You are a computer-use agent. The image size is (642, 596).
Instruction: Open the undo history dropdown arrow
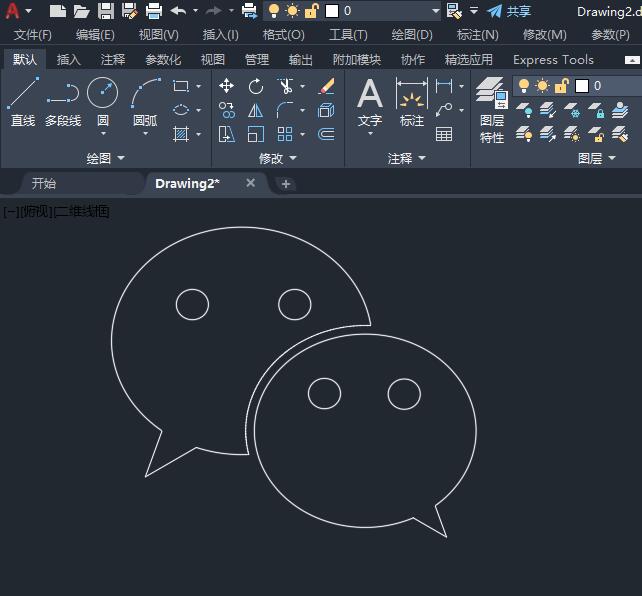coord(196,11)
